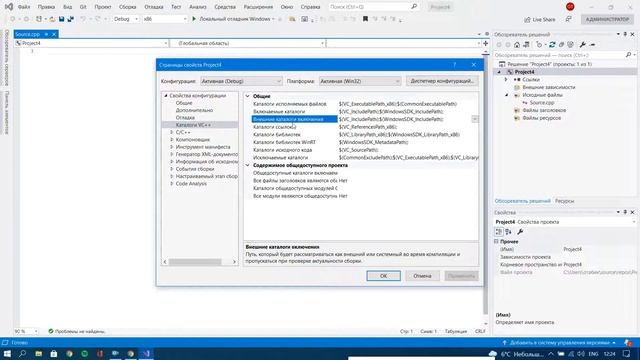This screenshot has width=640, height=360.
Task: Open the Windows Start menu
Action: pyautogui.click(x=7, y=354)
